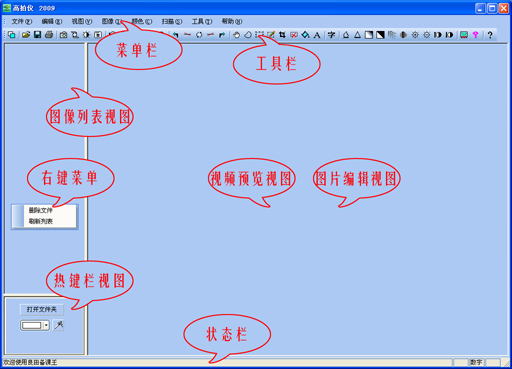The width and height of the screenshot is (512, 369).
Task: Select the crop tool
Action: click(x=282, y=35)
